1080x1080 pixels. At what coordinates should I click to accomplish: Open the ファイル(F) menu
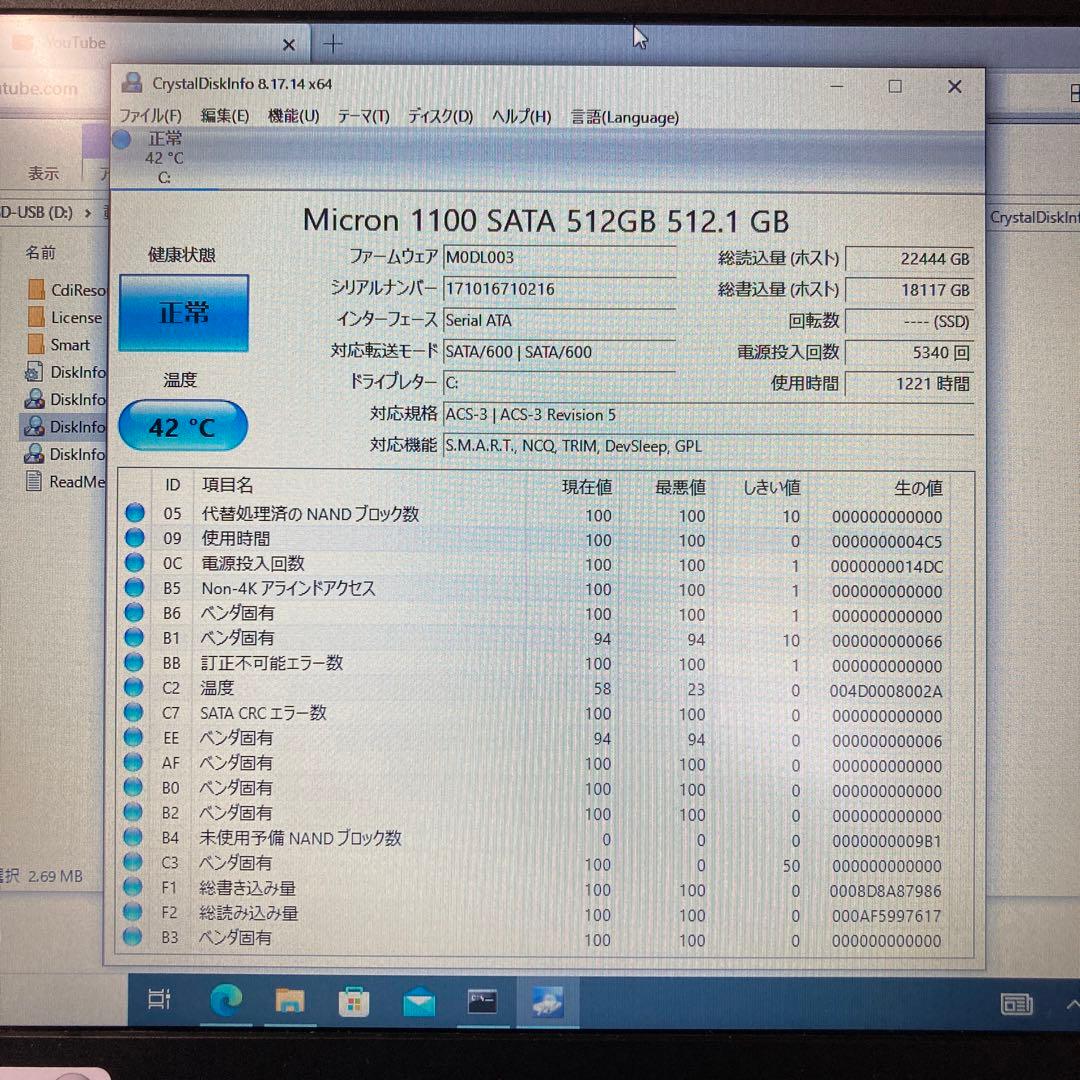[x=151, y=117]
